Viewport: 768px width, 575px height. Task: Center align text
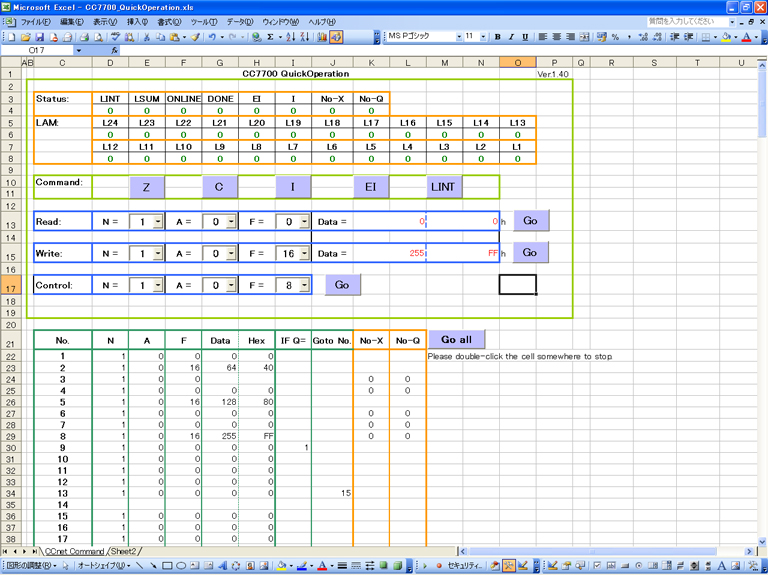click(556, 37)
